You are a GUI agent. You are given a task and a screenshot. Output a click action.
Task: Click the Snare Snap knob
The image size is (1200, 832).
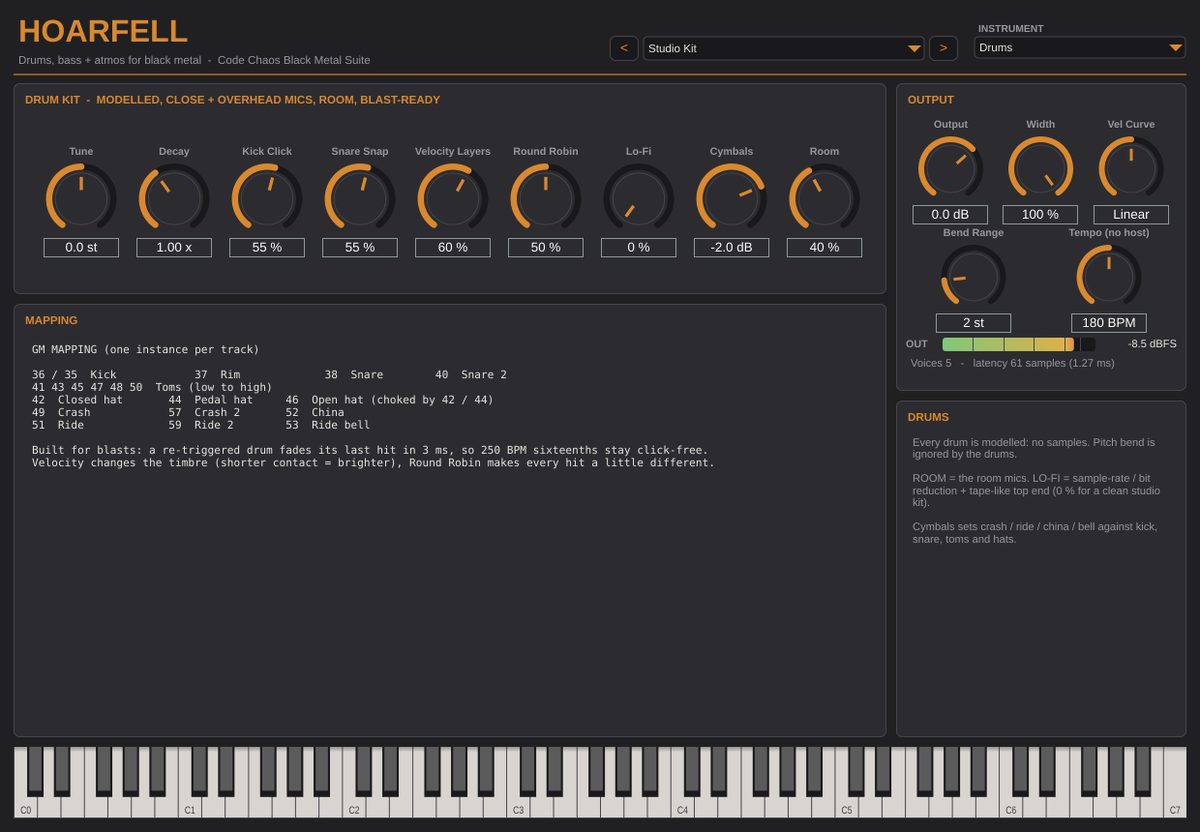(x=360, y=198)
